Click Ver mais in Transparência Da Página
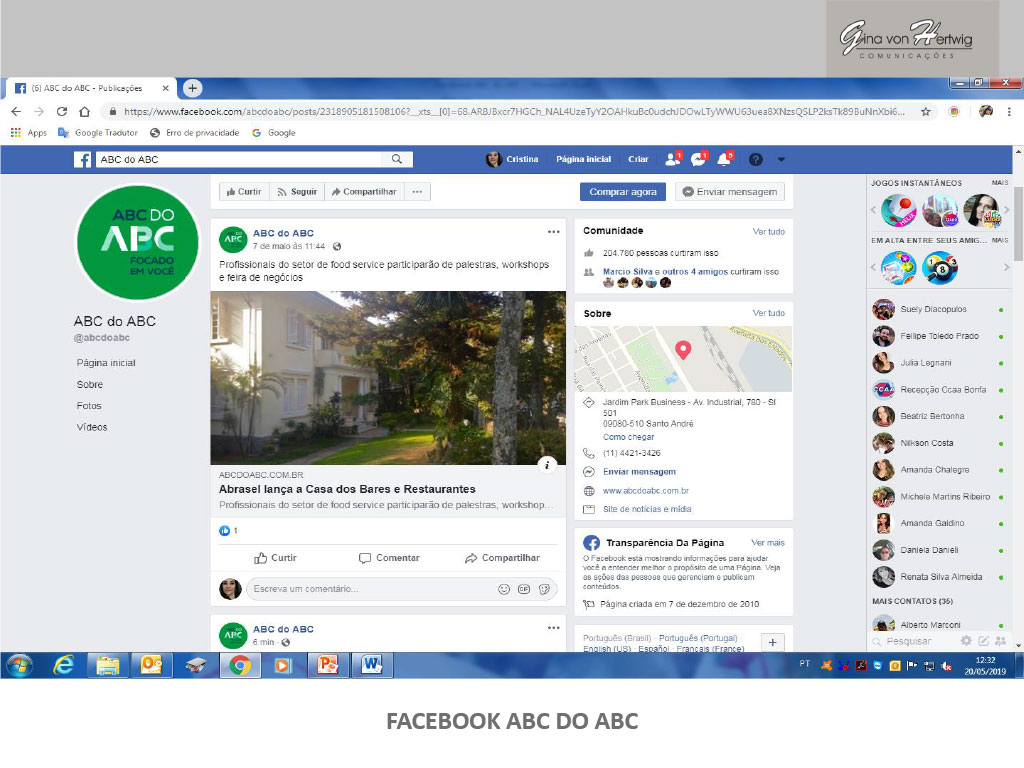The height and width of the screenshot is (768, 1024). [768, 543]
